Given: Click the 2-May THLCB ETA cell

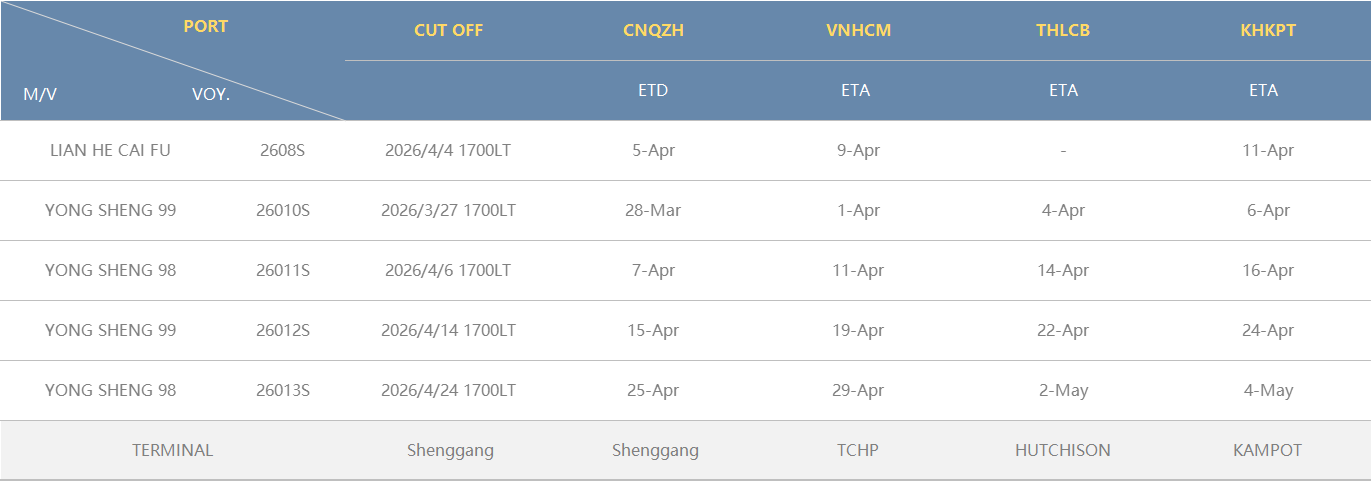Looking at the screenshot, I should tap(1063, 391).
